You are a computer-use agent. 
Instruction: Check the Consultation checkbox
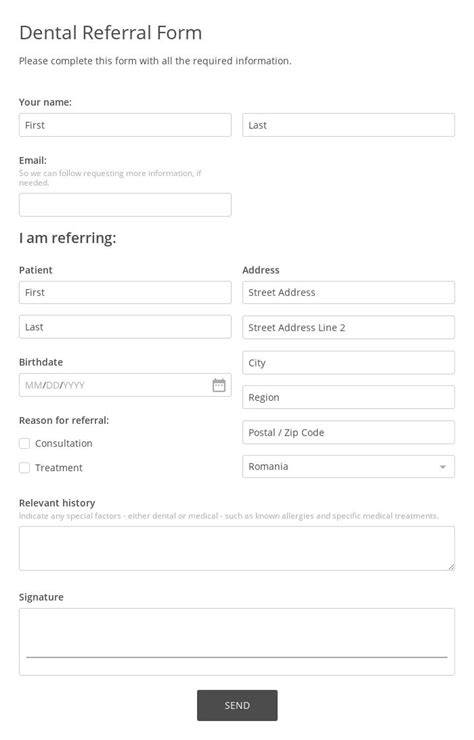pyautogui.click(x=25, y=443)
